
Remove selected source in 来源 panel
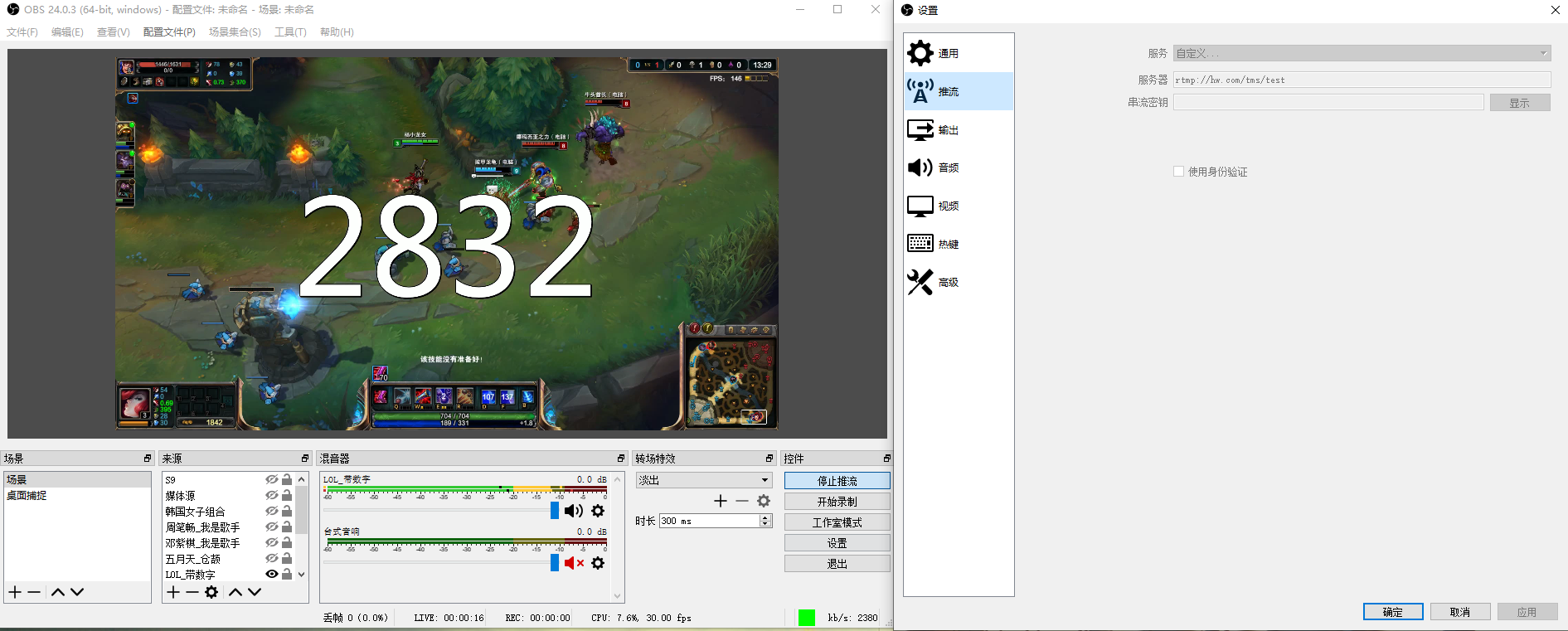(192, 592)
